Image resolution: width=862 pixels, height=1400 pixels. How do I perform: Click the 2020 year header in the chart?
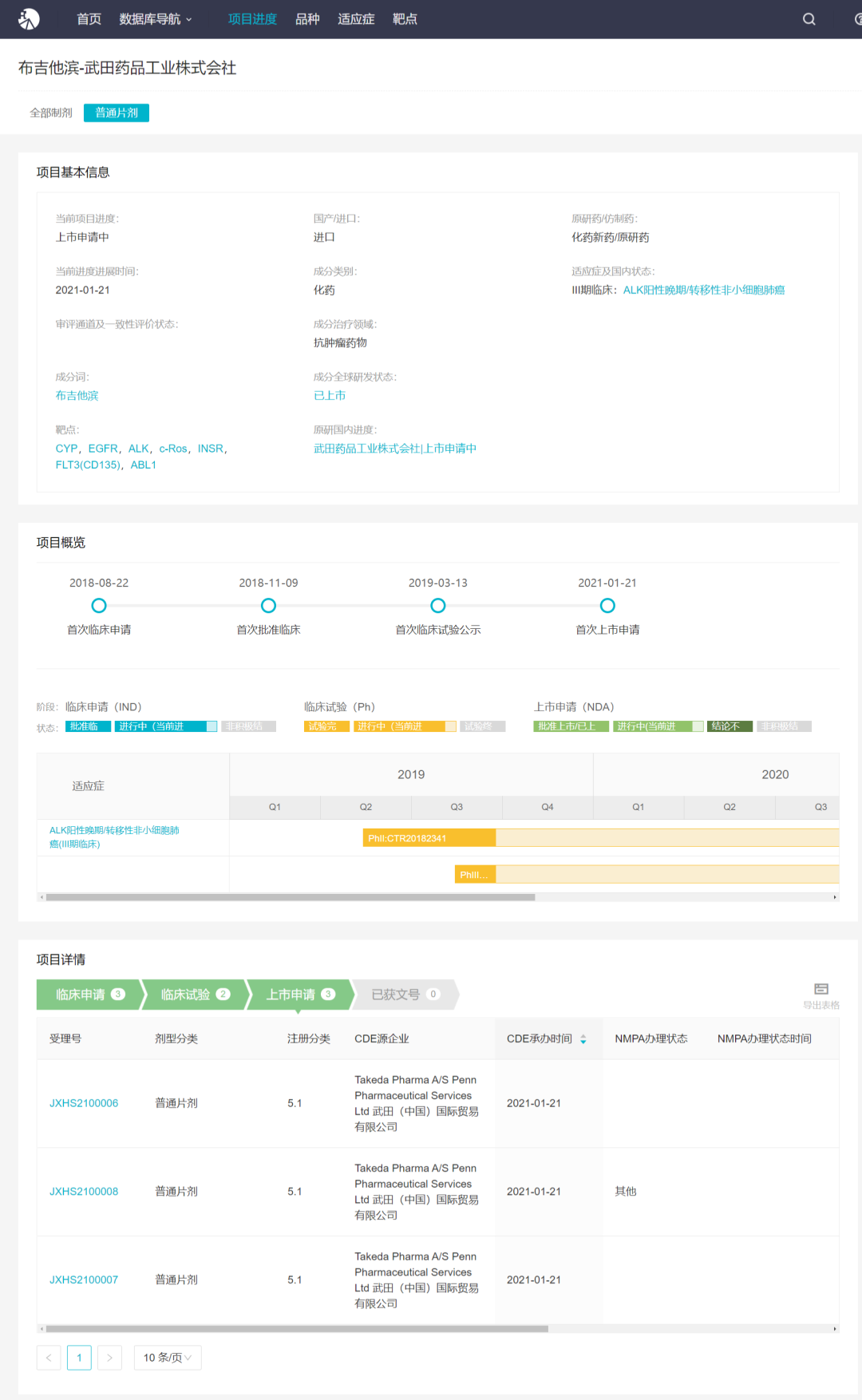click(775, 774)
